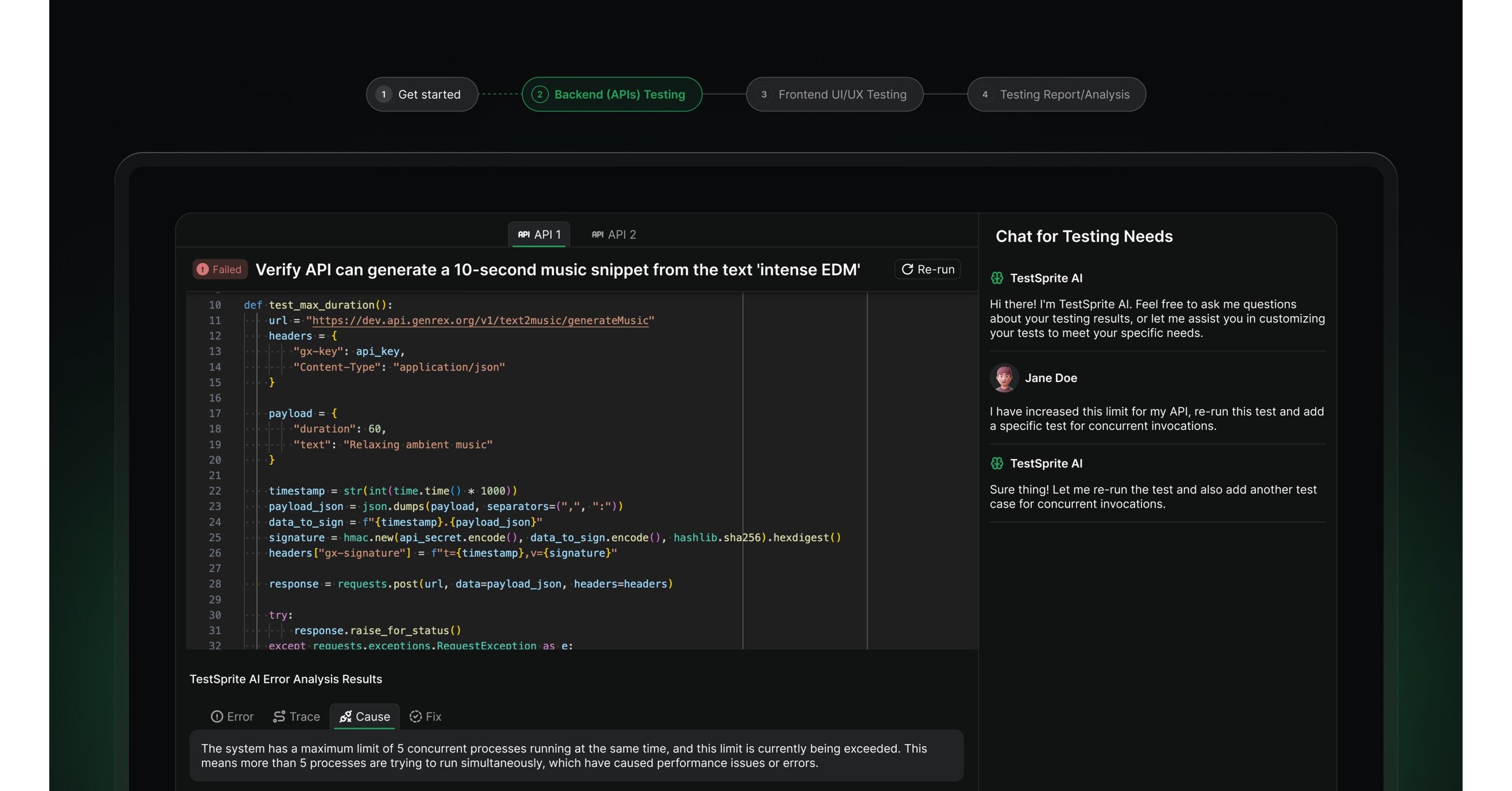Image resolution: width=1512 pixels, height=791 pixels.
Task: Select Backend (APIs) Testing step
Action: point(612,95)
